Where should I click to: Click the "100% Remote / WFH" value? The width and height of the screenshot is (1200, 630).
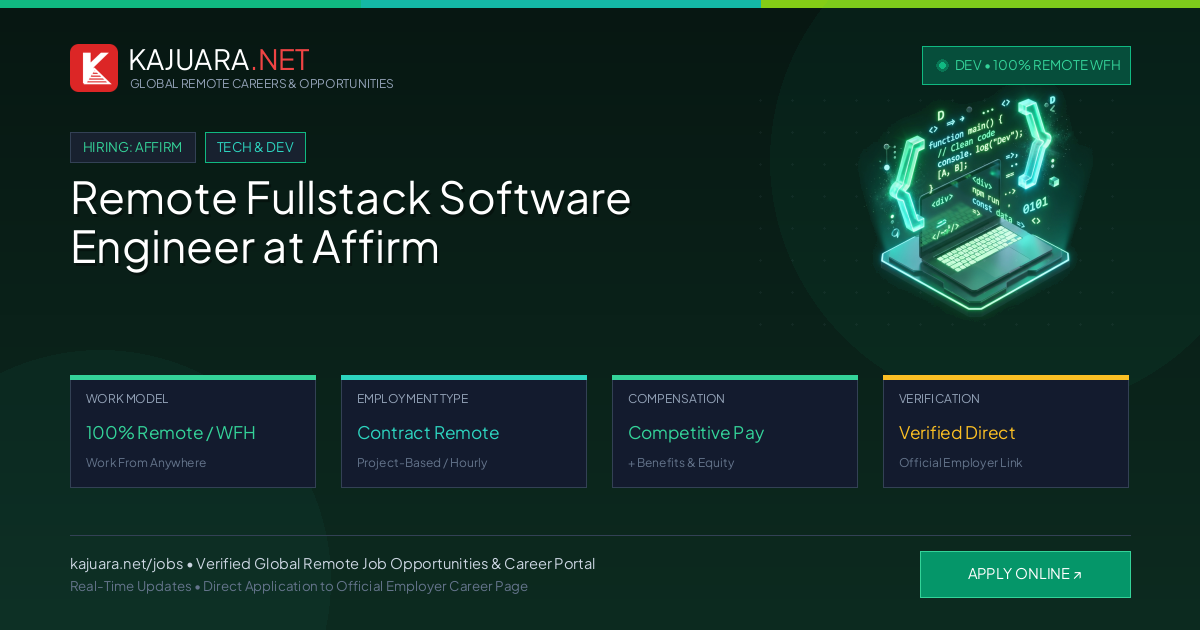(171, 433)
